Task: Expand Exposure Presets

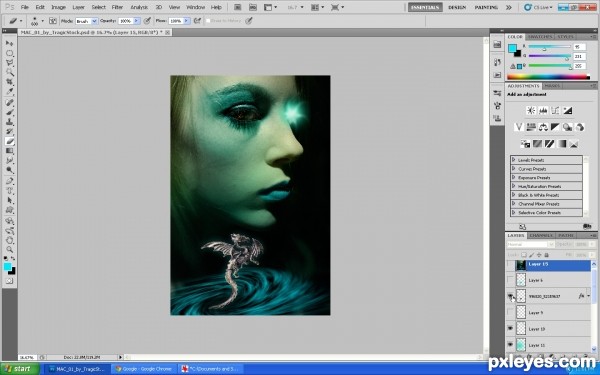Action: [x=514, y=178]
